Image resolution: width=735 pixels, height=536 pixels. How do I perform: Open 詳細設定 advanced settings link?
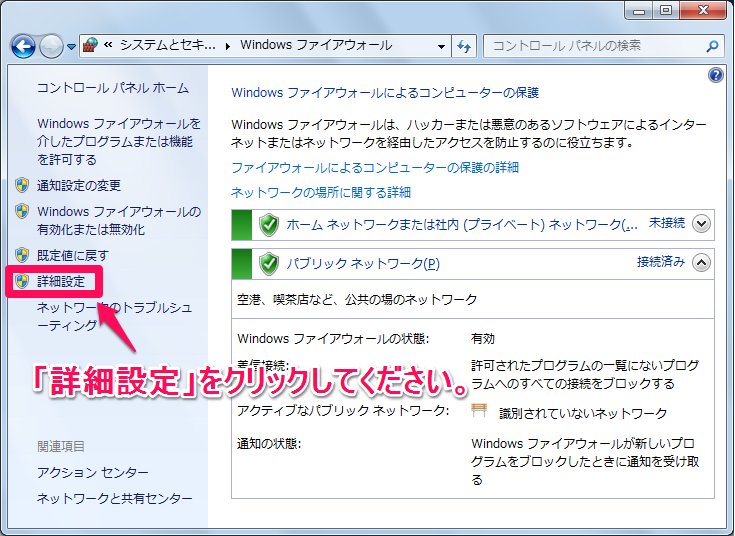(x=61, y=281)
